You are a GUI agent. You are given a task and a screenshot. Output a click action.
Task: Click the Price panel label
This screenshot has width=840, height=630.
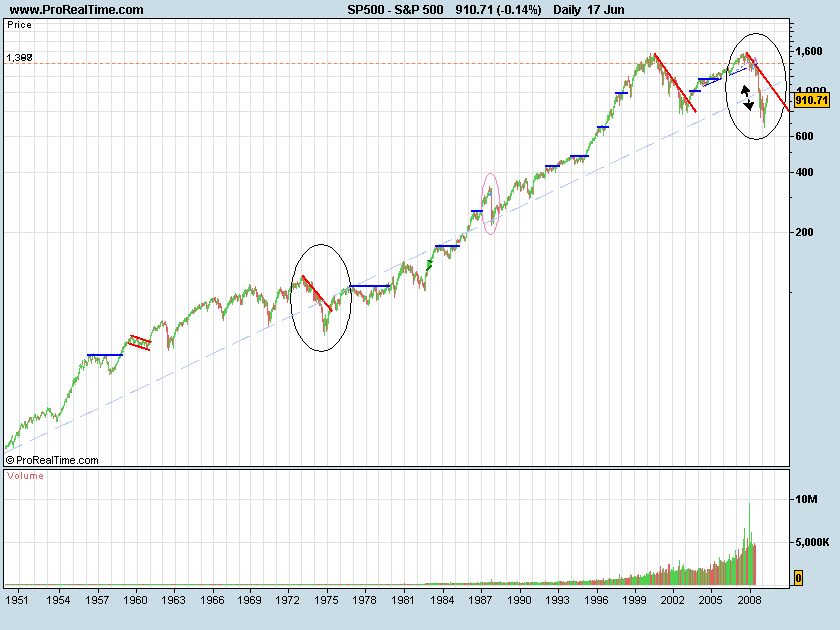(x=19, y=25)
